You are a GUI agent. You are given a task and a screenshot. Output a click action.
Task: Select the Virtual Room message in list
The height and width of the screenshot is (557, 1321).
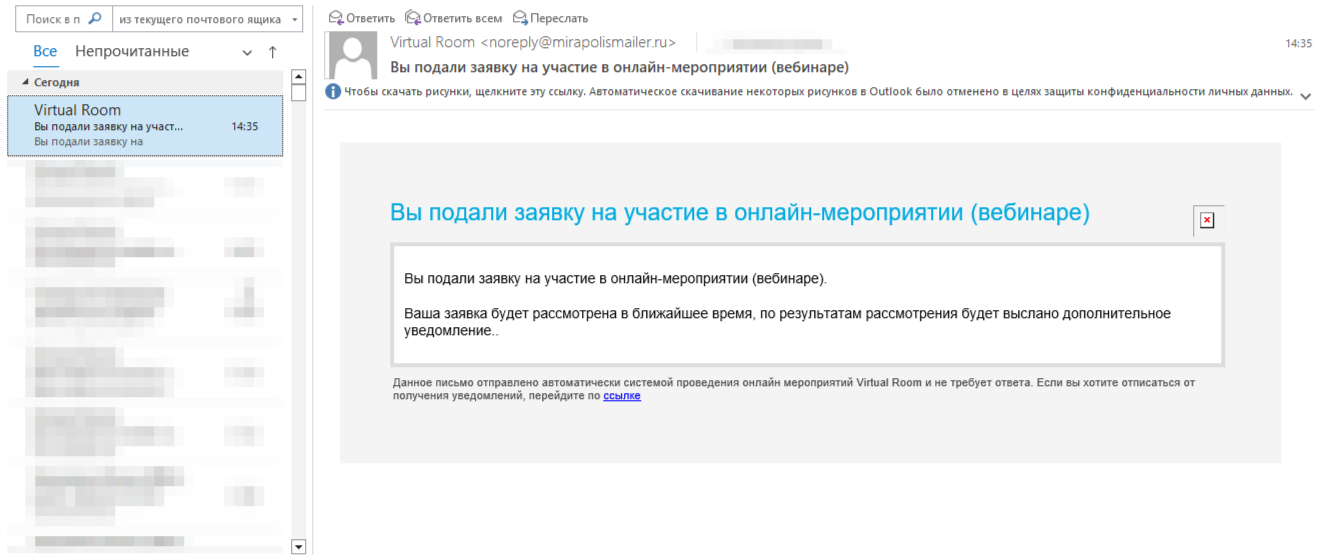coord(145,126)
